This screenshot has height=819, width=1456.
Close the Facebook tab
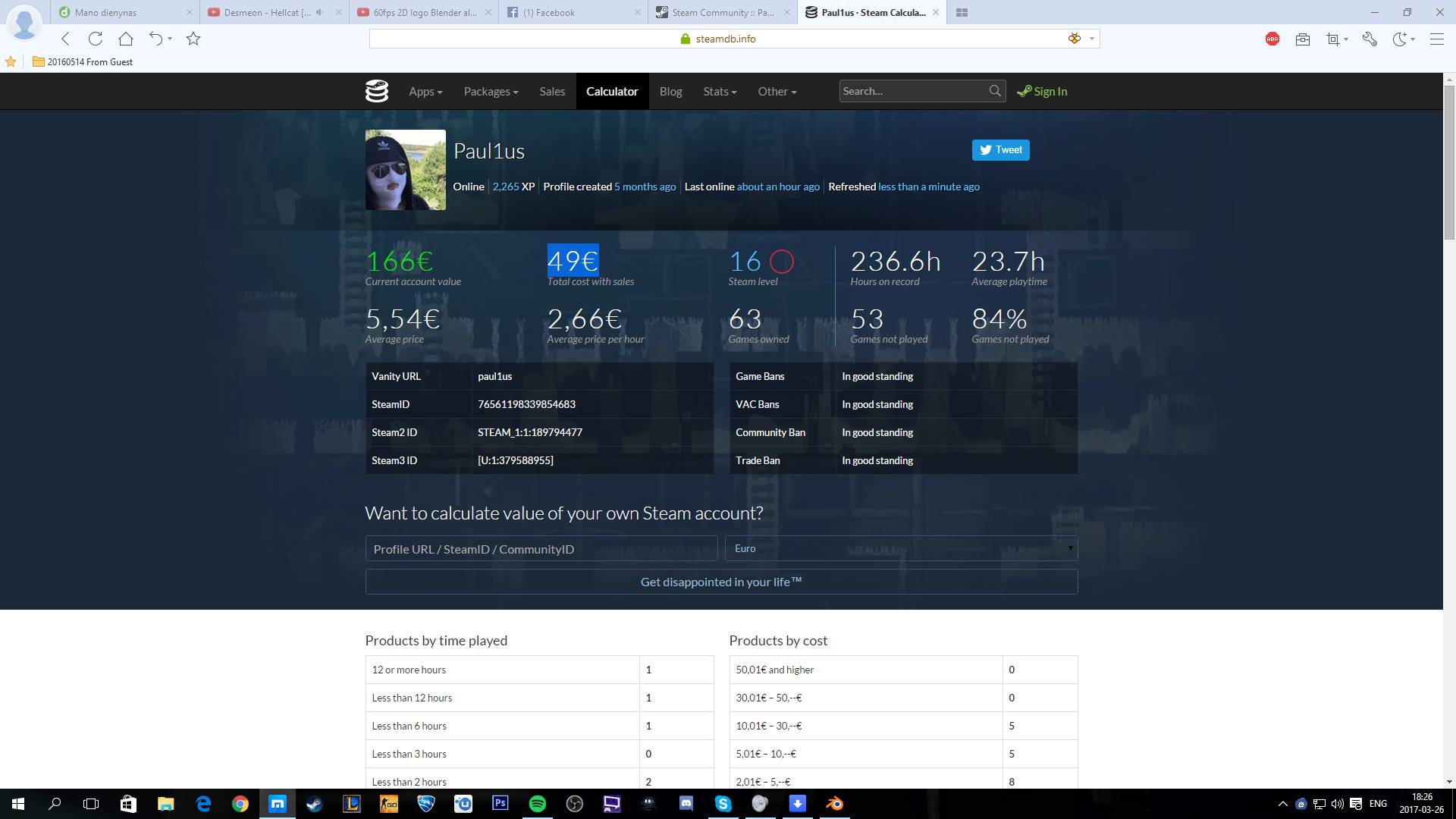pyautogui.click(x=638, y=12)
